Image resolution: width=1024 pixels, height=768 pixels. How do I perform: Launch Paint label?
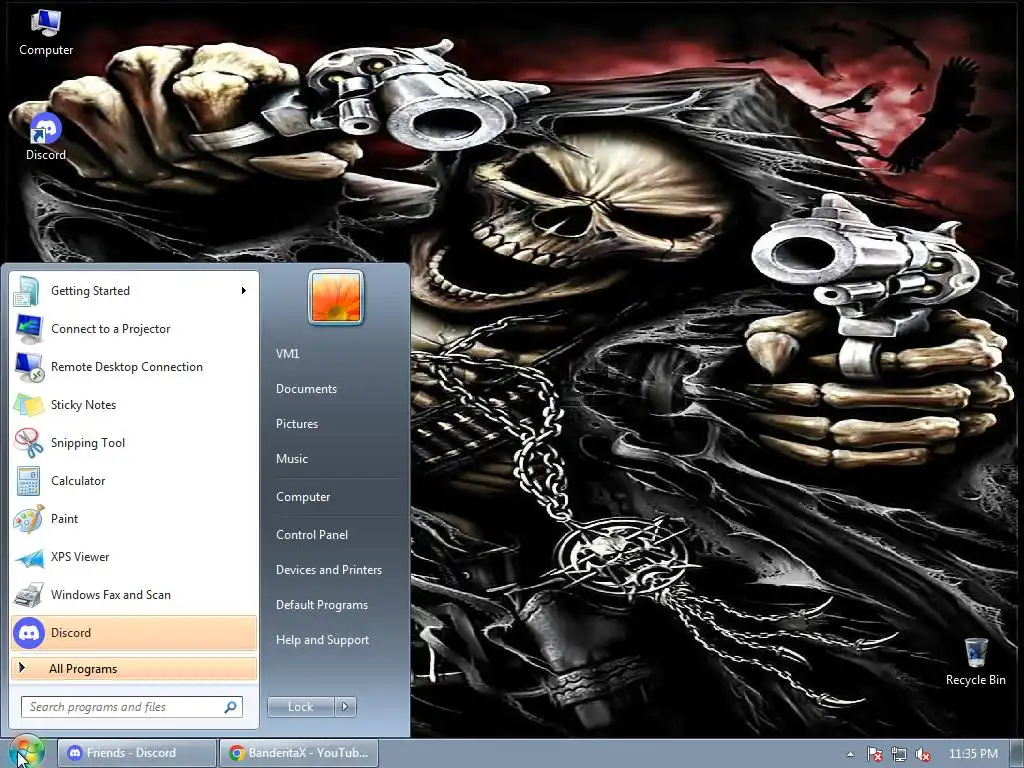[x=64, y=519]
